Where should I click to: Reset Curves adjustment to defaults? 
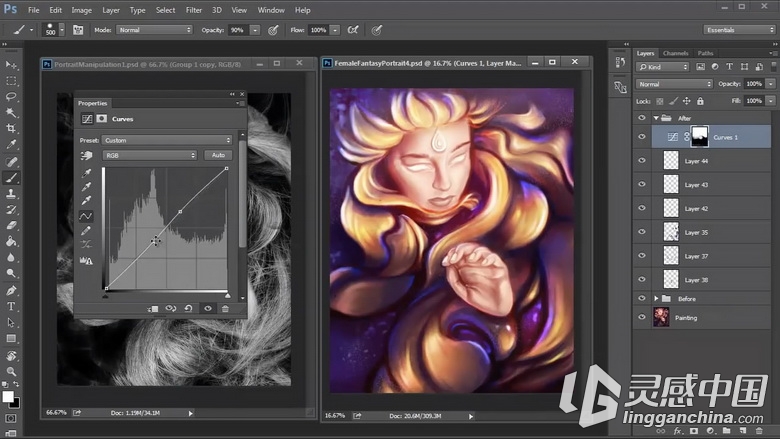pyautogui.click(x=189, y=308)
